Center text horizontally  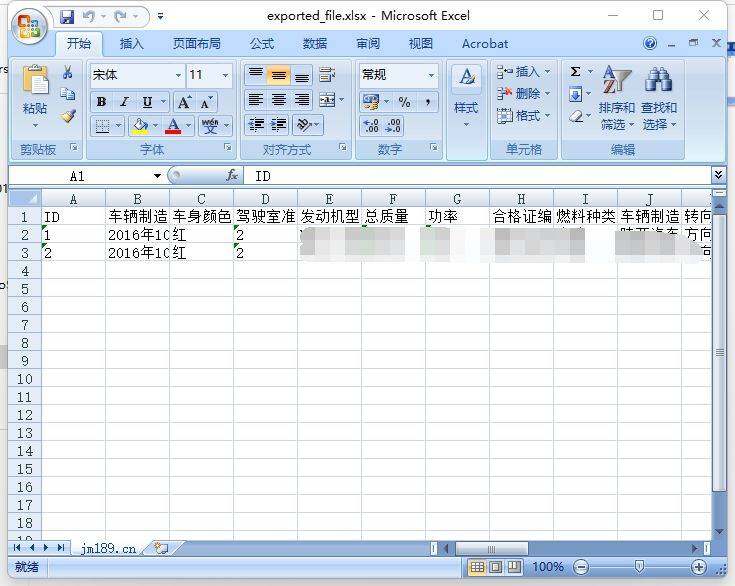[278, 99]
